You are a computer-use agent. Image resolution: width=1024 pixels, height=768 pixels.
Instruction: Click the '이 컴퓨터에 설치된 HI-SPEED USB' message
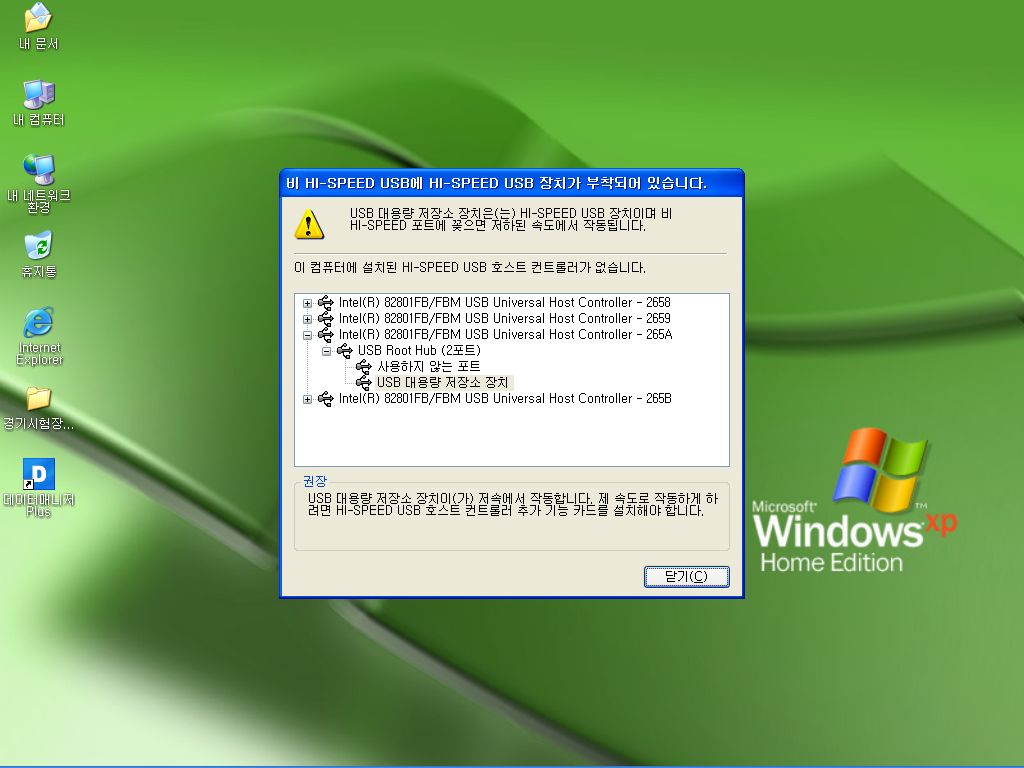[x=470, y=268]
